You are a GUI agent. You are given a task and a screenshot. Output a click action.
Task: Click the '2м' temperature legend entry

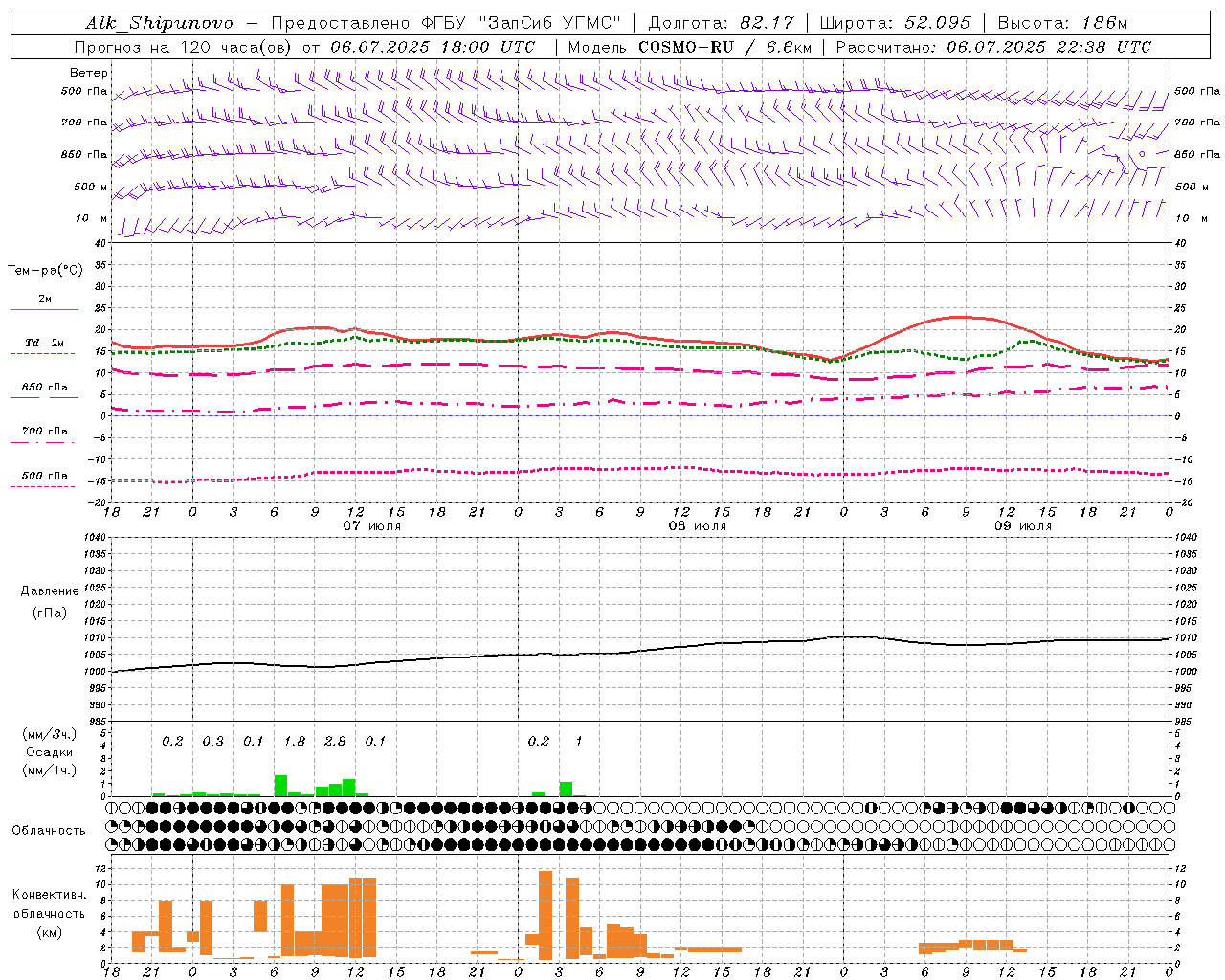tap(45, 299)
